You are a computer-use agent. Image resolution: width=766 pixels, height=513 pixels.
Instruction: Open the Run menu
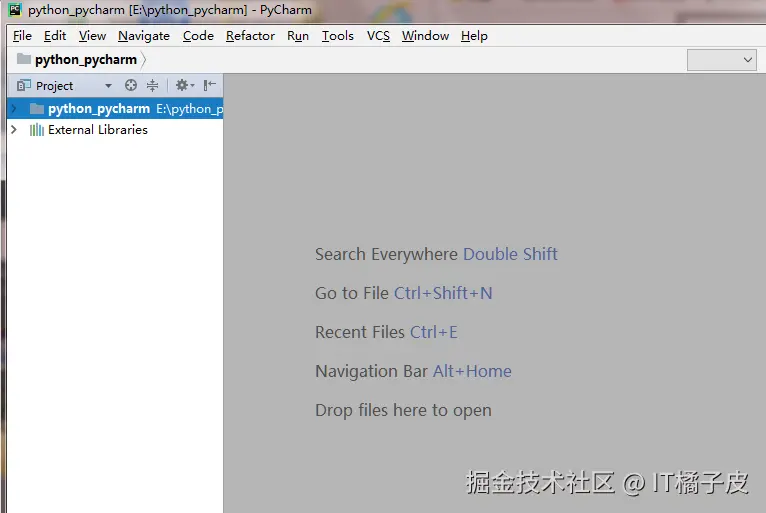(298, 36)
